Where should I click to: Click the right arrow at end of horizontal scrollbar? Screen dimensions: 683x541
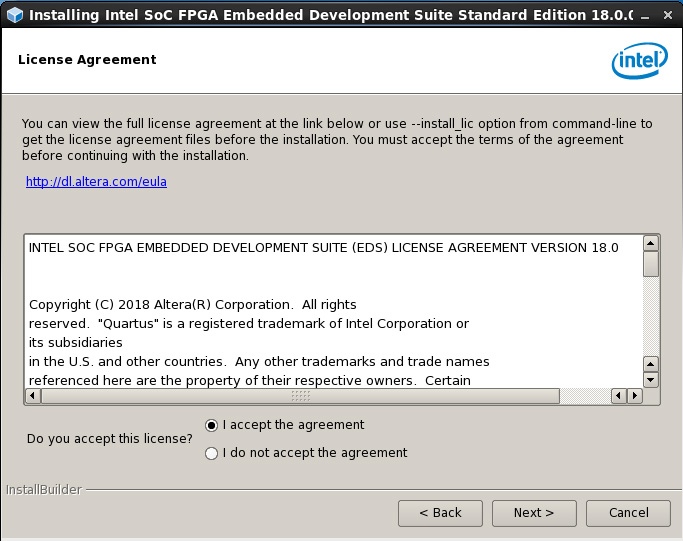(x=635, y=396)
